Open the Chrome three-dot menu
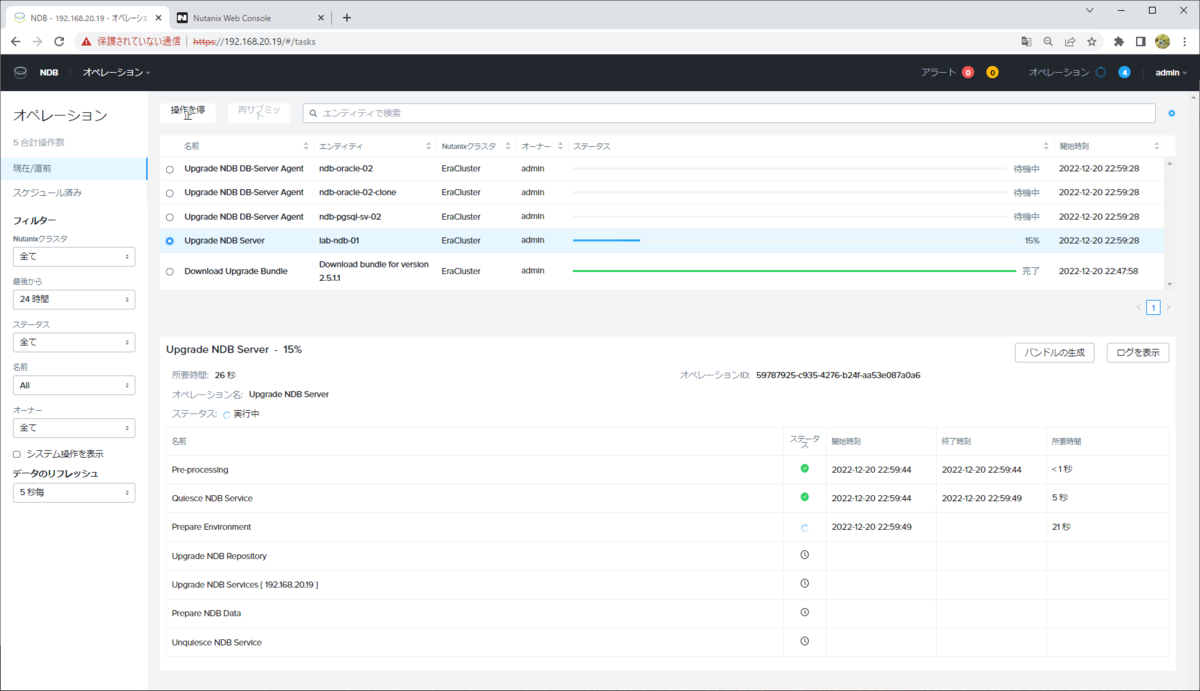This screenshot has width=1200, height=691. (x=1185, y=42)
